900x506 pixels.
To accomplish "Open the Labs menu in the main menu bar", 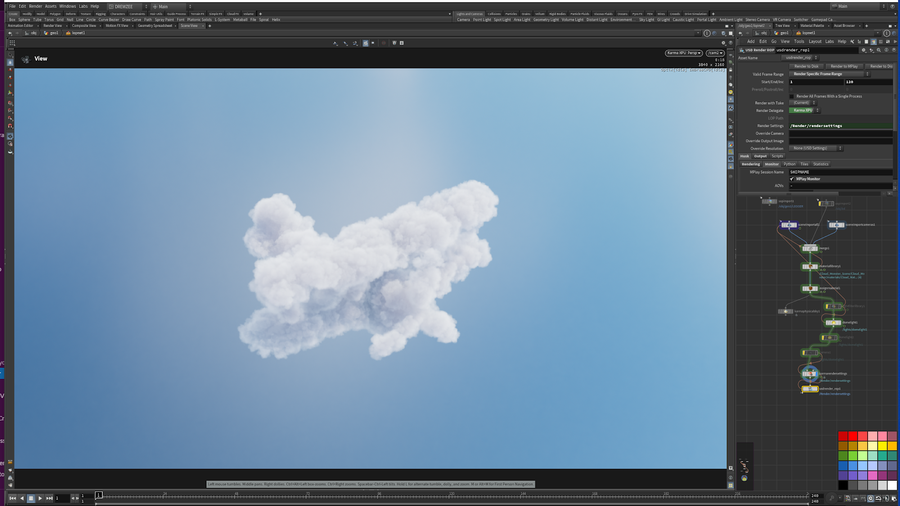I will 83,6.
